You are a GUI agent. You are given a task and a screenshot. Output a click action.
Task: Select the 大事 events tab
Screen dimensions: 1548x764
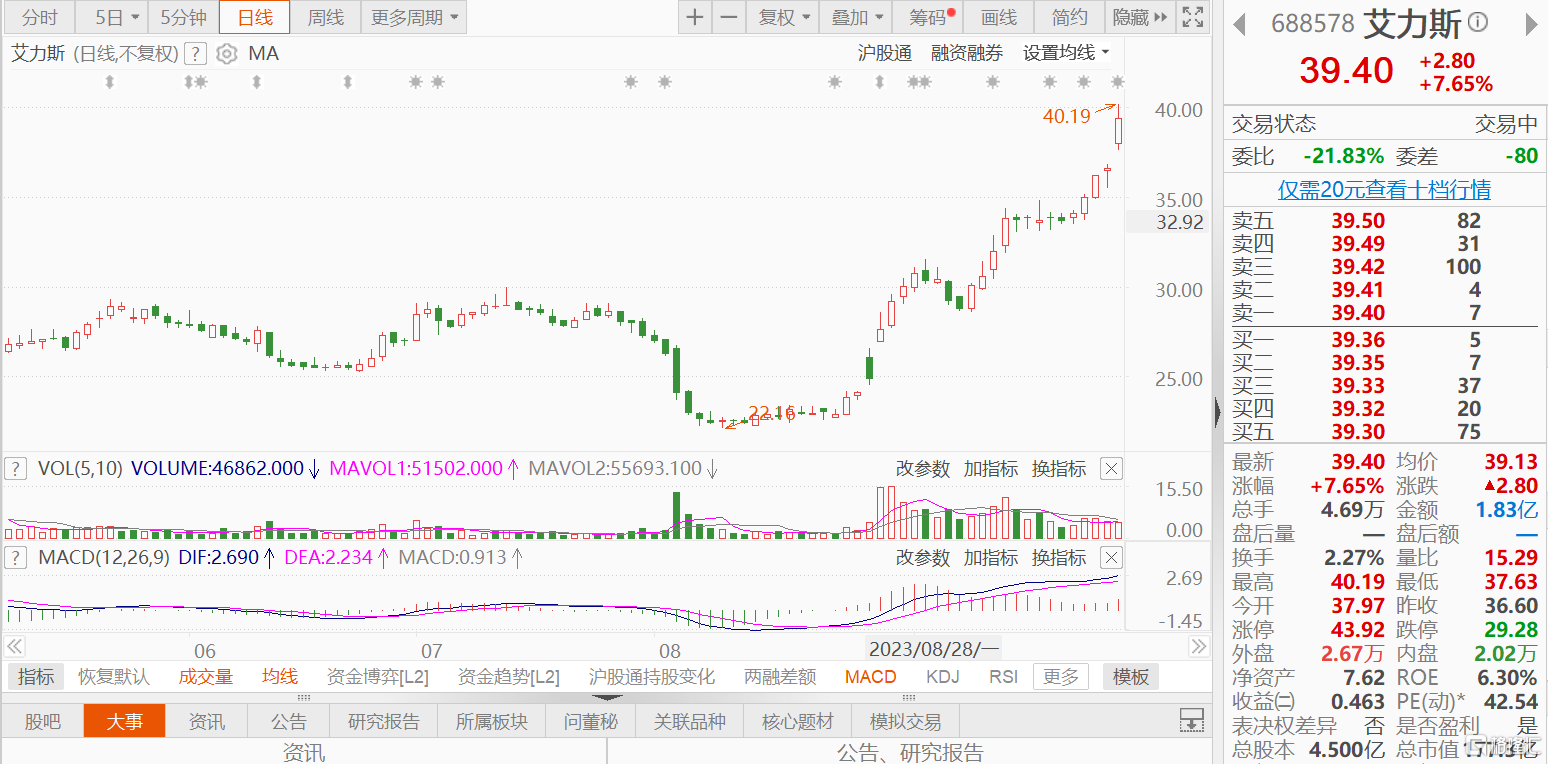click(125, 721)
